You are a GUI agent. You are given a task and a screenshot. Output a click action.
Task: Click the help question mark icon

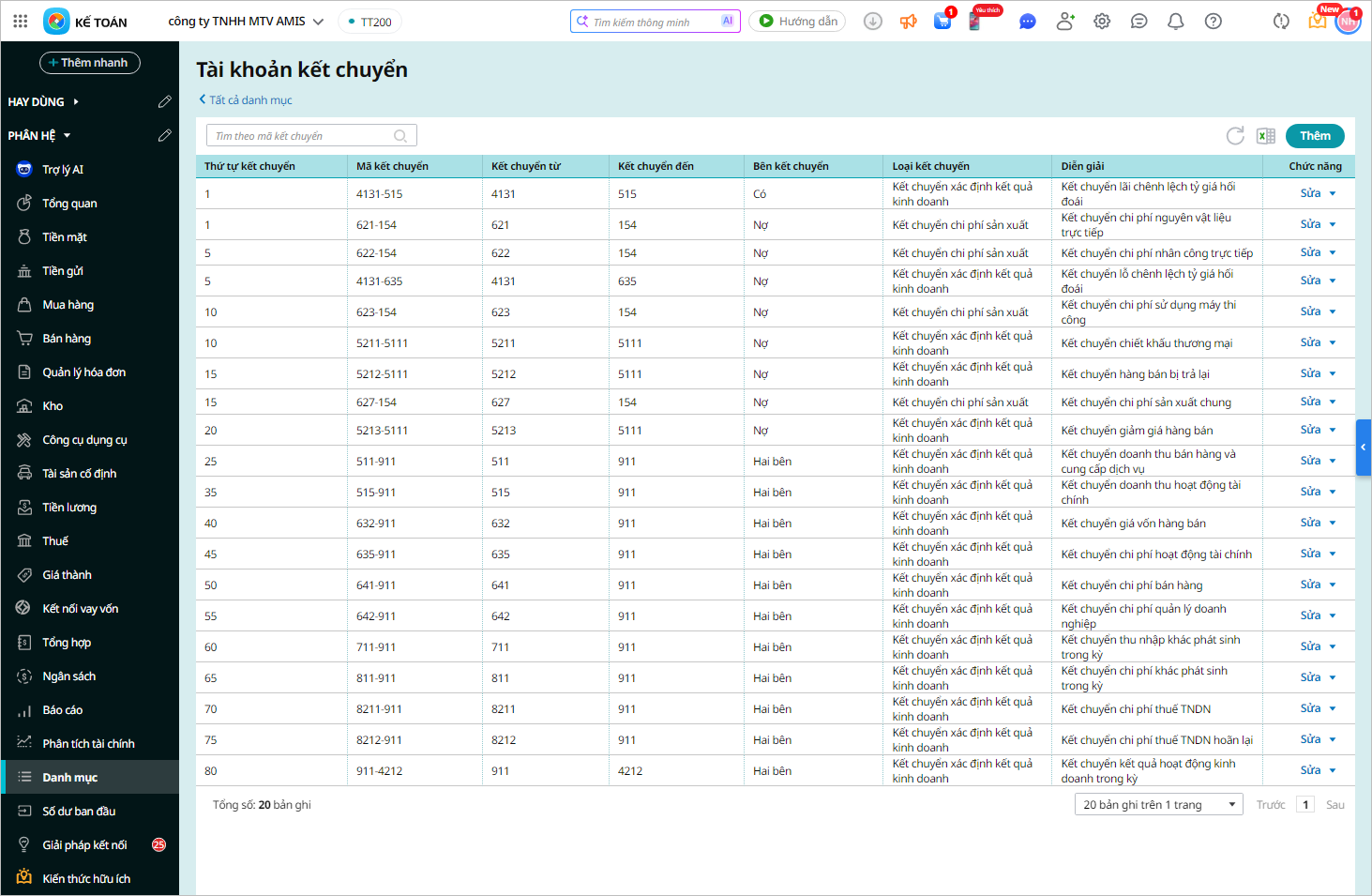click(1213, 22)
